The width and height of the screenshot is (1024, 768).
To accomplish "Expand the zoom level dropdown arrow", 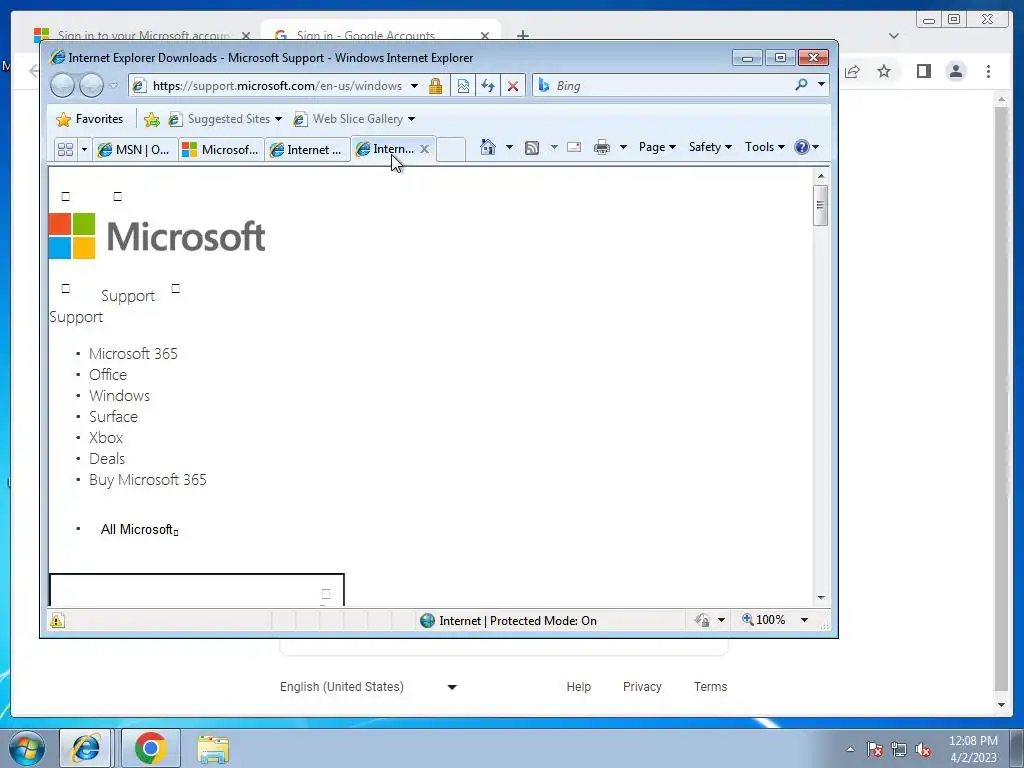I will click(x=805, y=620).
